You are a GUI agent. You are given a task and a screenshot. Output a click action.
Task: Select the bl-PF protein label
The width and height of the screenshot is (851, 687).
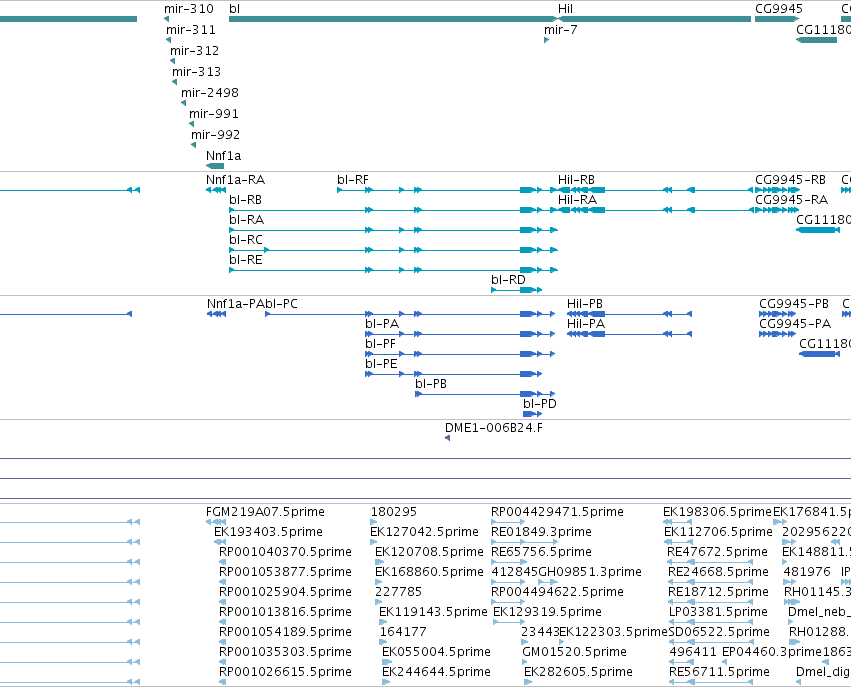tap(380, 344)
